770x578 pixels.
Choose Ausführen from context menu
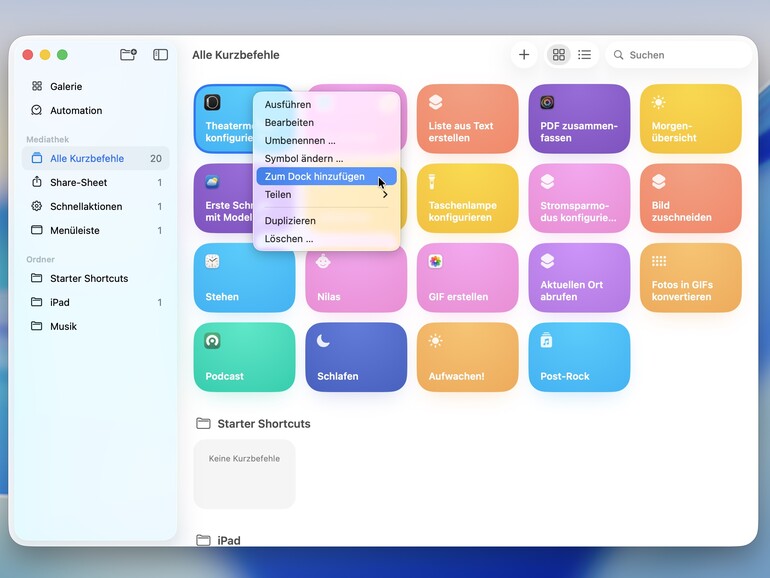[x=326, y=105]
